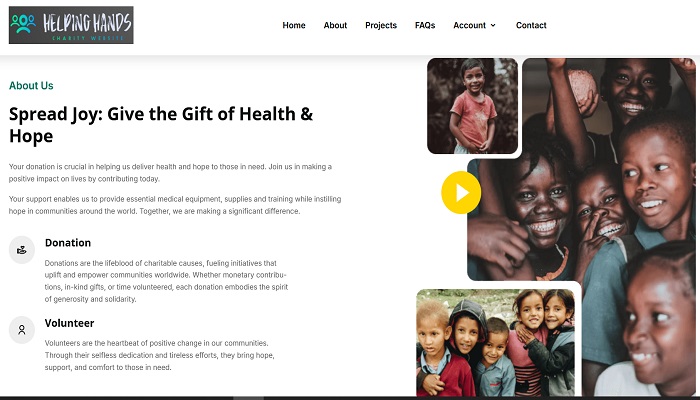This screenshot has width=700, height=400.
Task: Open the Projects menu link
Action: coord(381,25)
